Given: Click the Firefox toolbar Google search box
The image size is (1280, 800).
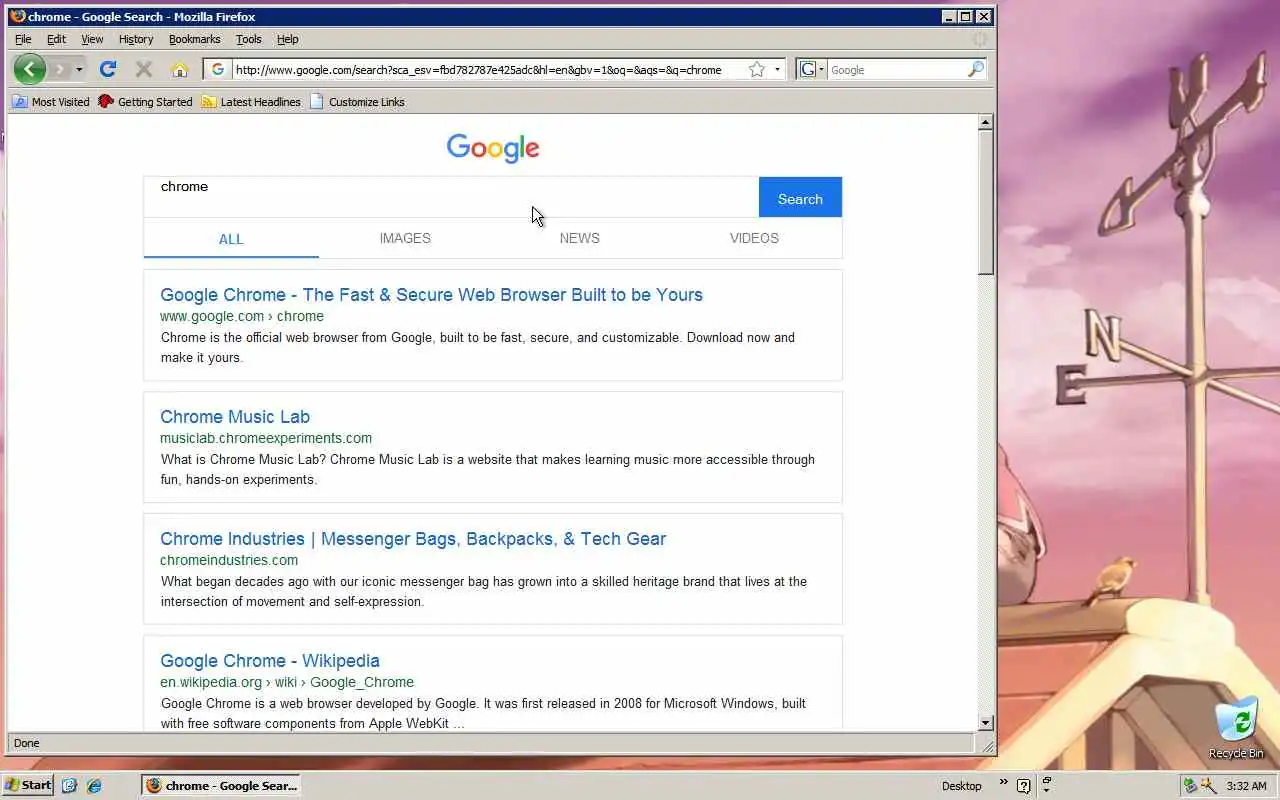Looking at the screenshot, I should (897, 70).
